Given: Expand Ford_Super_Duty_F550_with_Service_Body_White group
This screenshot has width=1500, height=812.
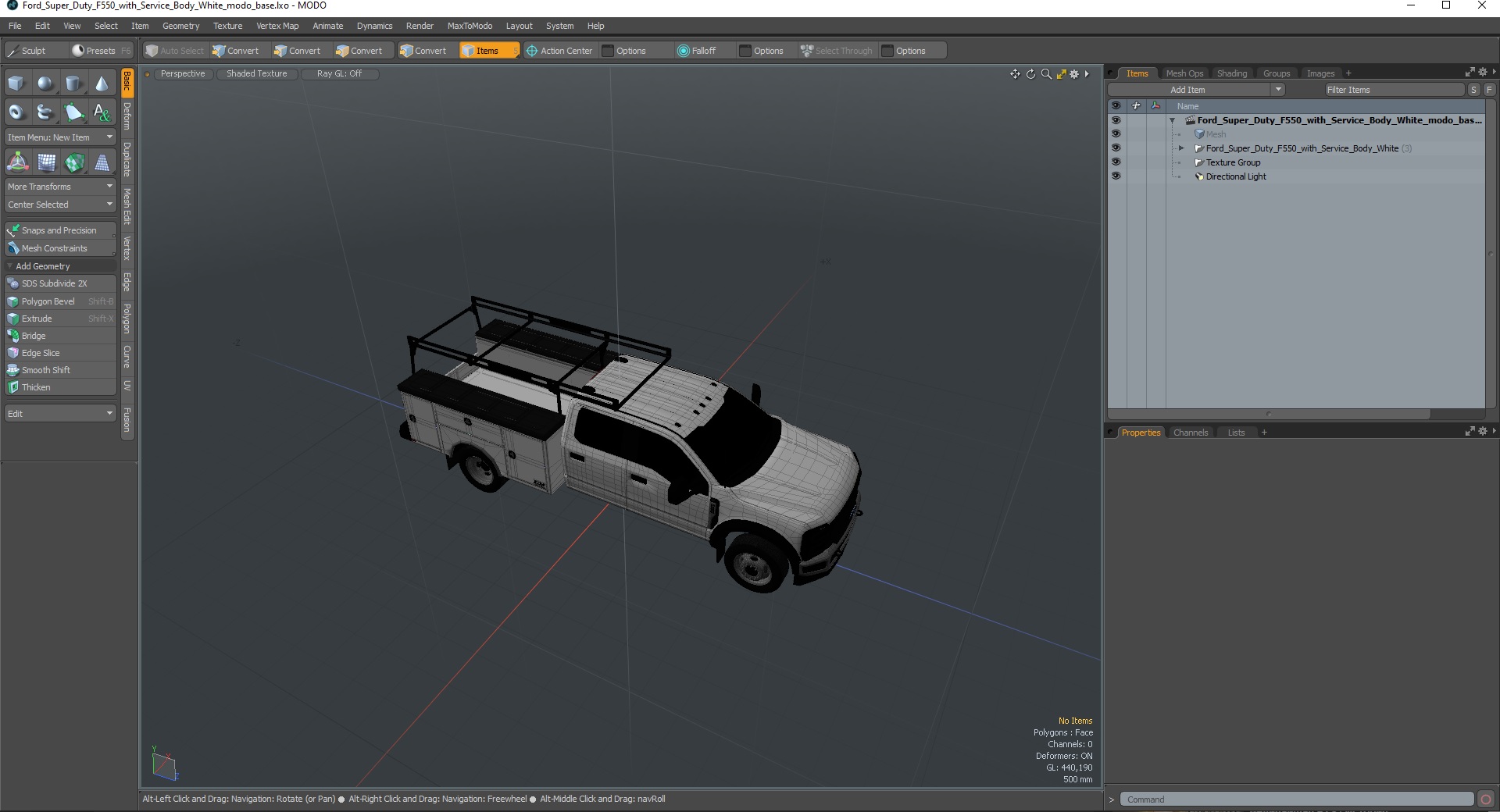Looking at the screenshot, I should [1181, 148].
